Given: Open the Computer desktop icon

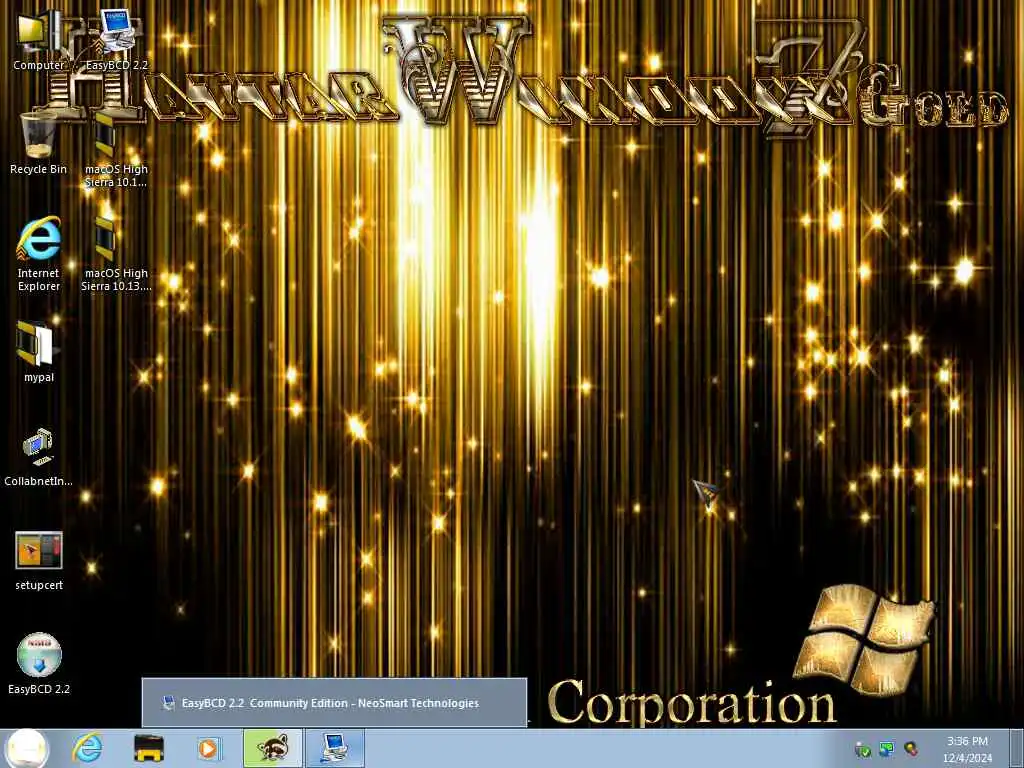Looking at the screenshot, I should pyautogui.click(x=39, y=39).
